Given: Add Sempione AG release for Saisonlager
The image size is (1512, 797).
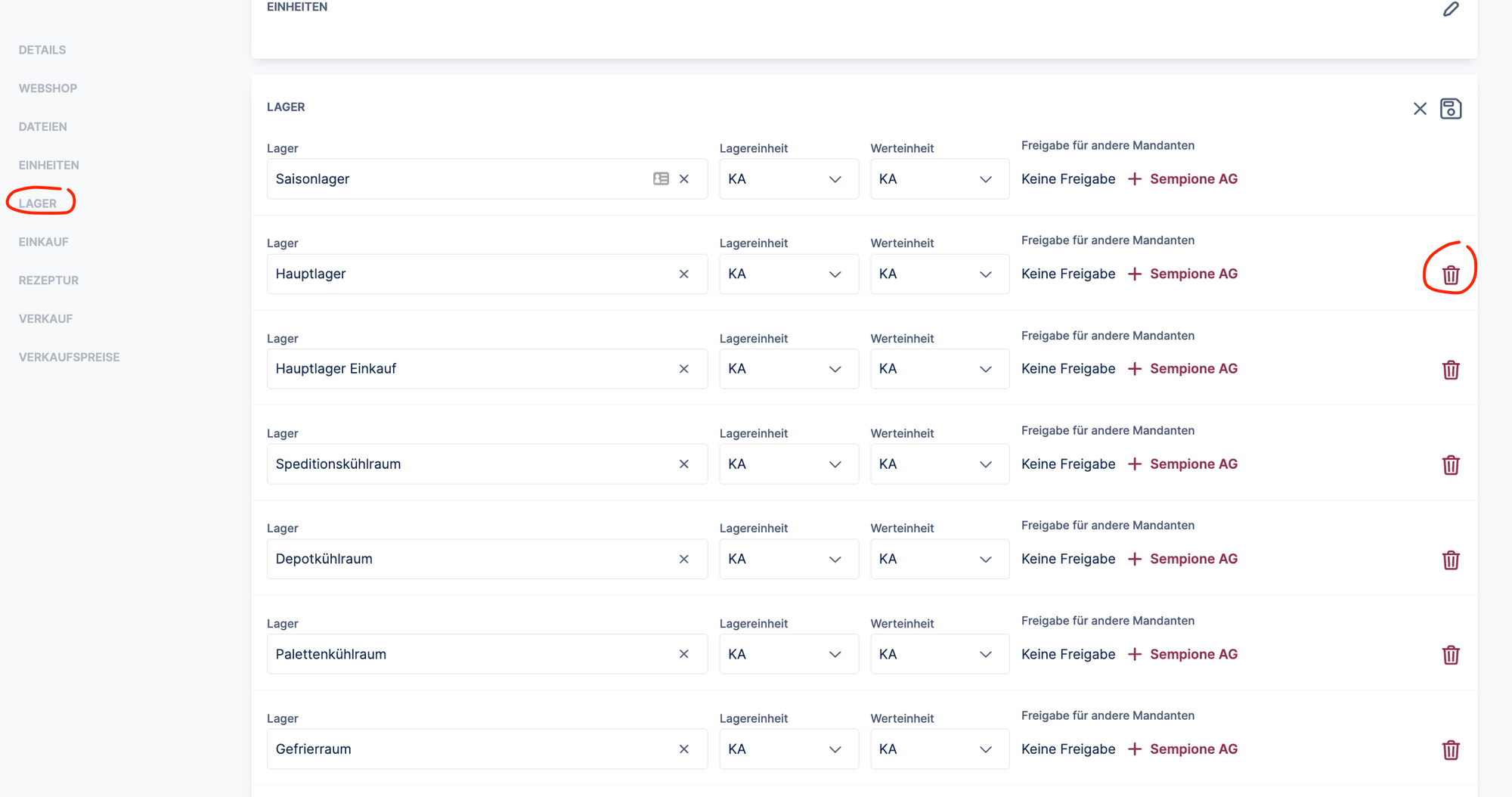Looking at the screenshot, I should pos(1183,179).
